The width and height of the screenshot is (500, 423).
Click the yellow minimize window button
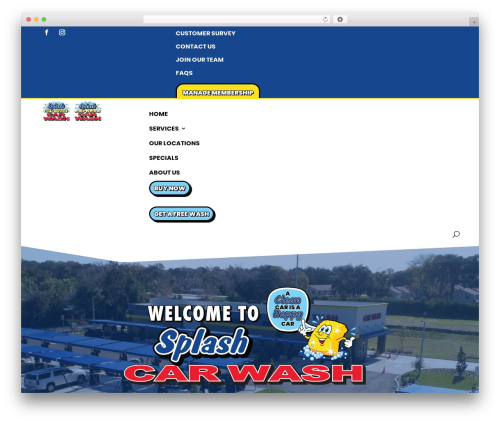(36, 19)
